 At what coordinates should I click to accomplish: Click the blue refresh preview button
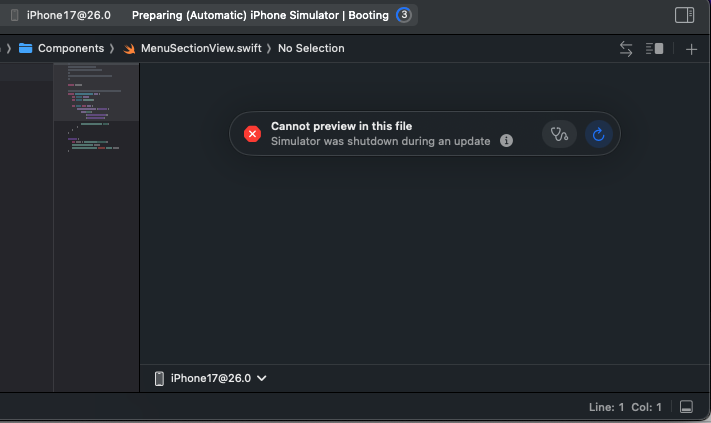click(598, 134)
